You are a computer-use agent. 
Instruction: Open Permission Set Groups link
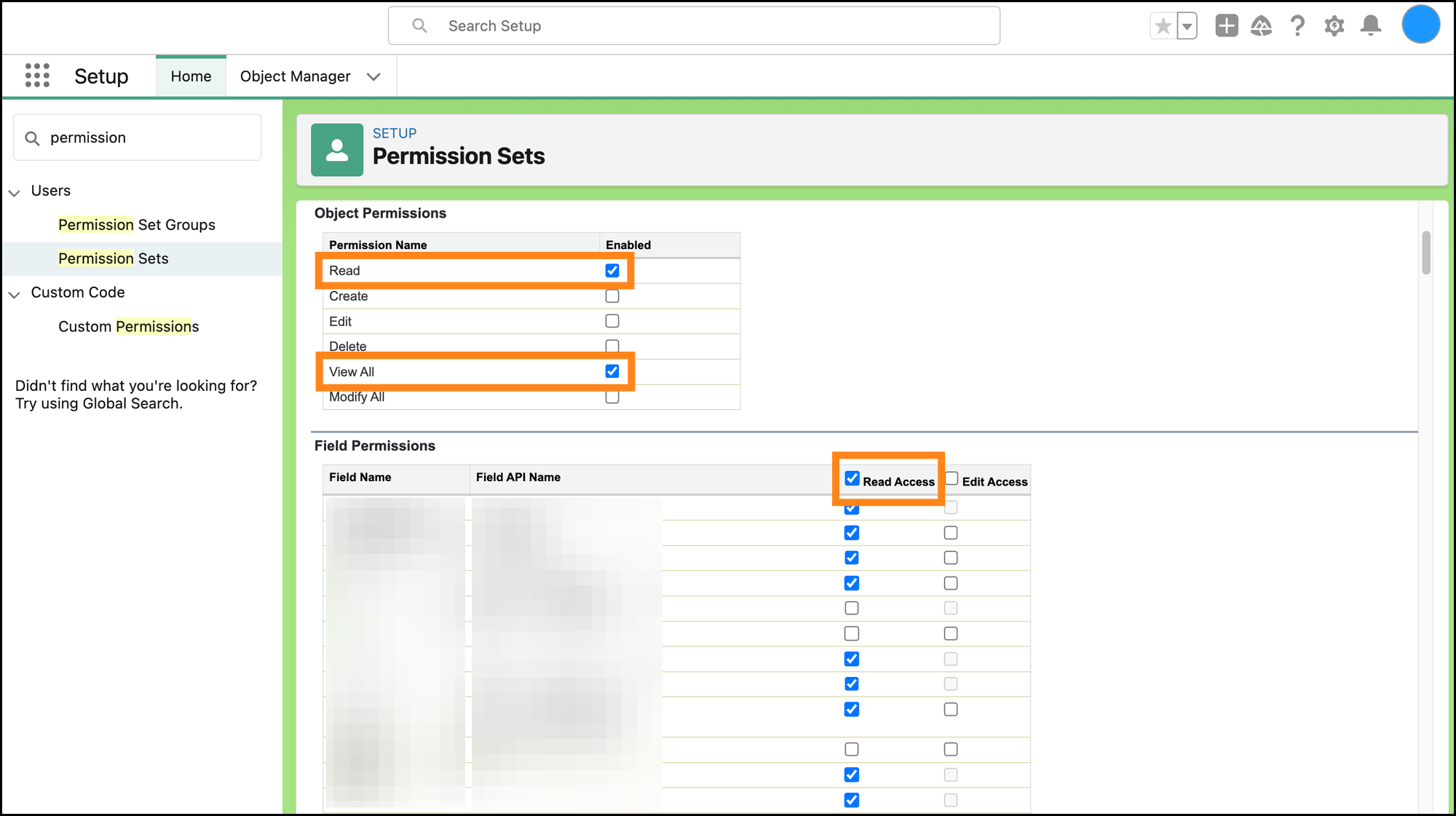click(x=137, y=225)
